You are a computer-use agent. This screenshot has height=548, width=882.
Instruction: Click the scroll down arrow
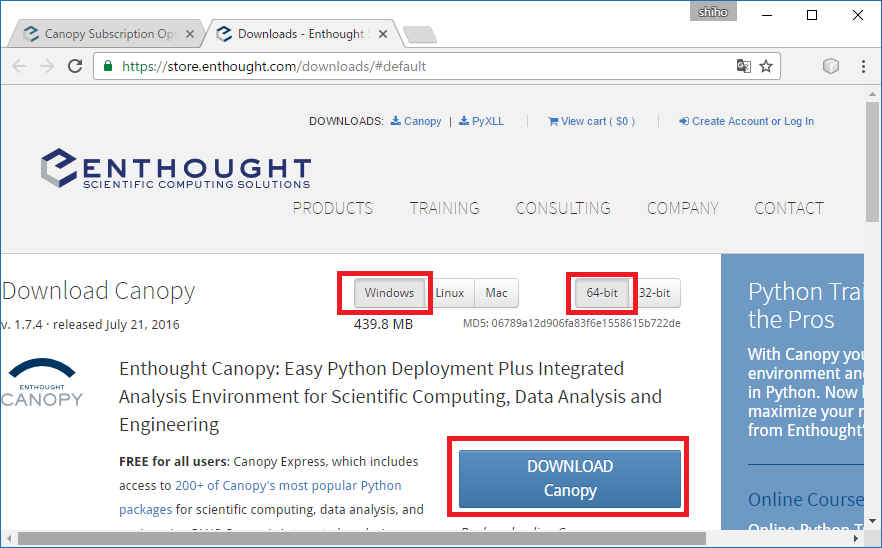pos(872,522)
